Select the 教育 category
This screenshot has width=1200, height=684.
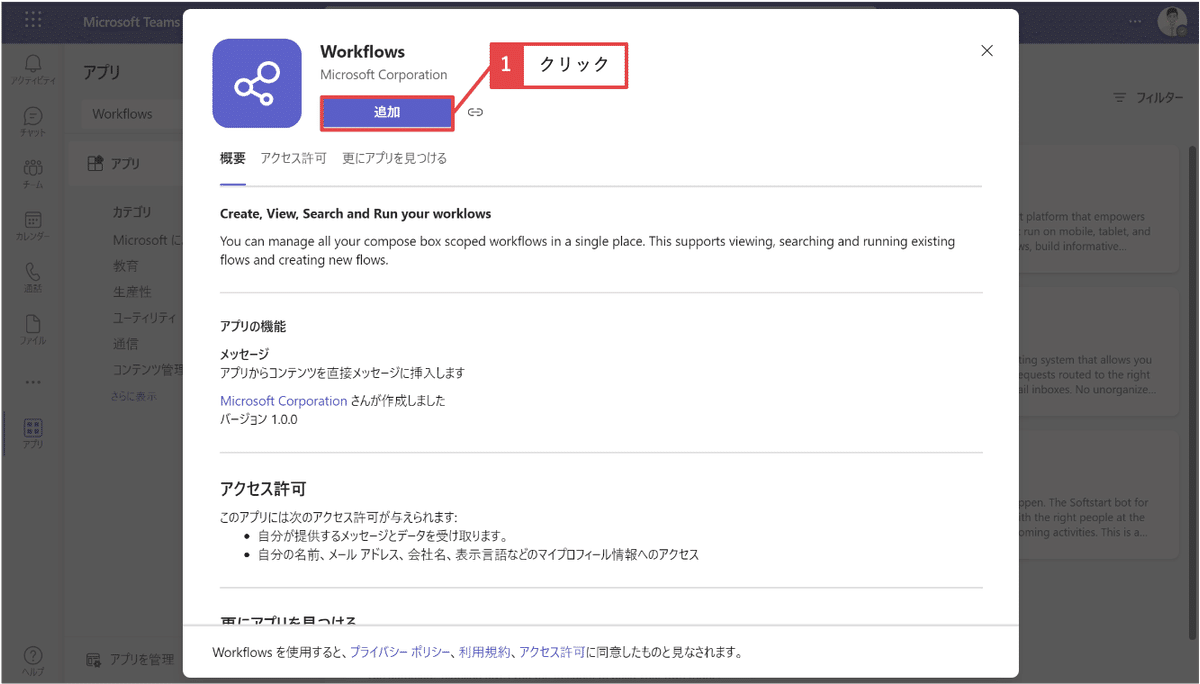point(126,266)
